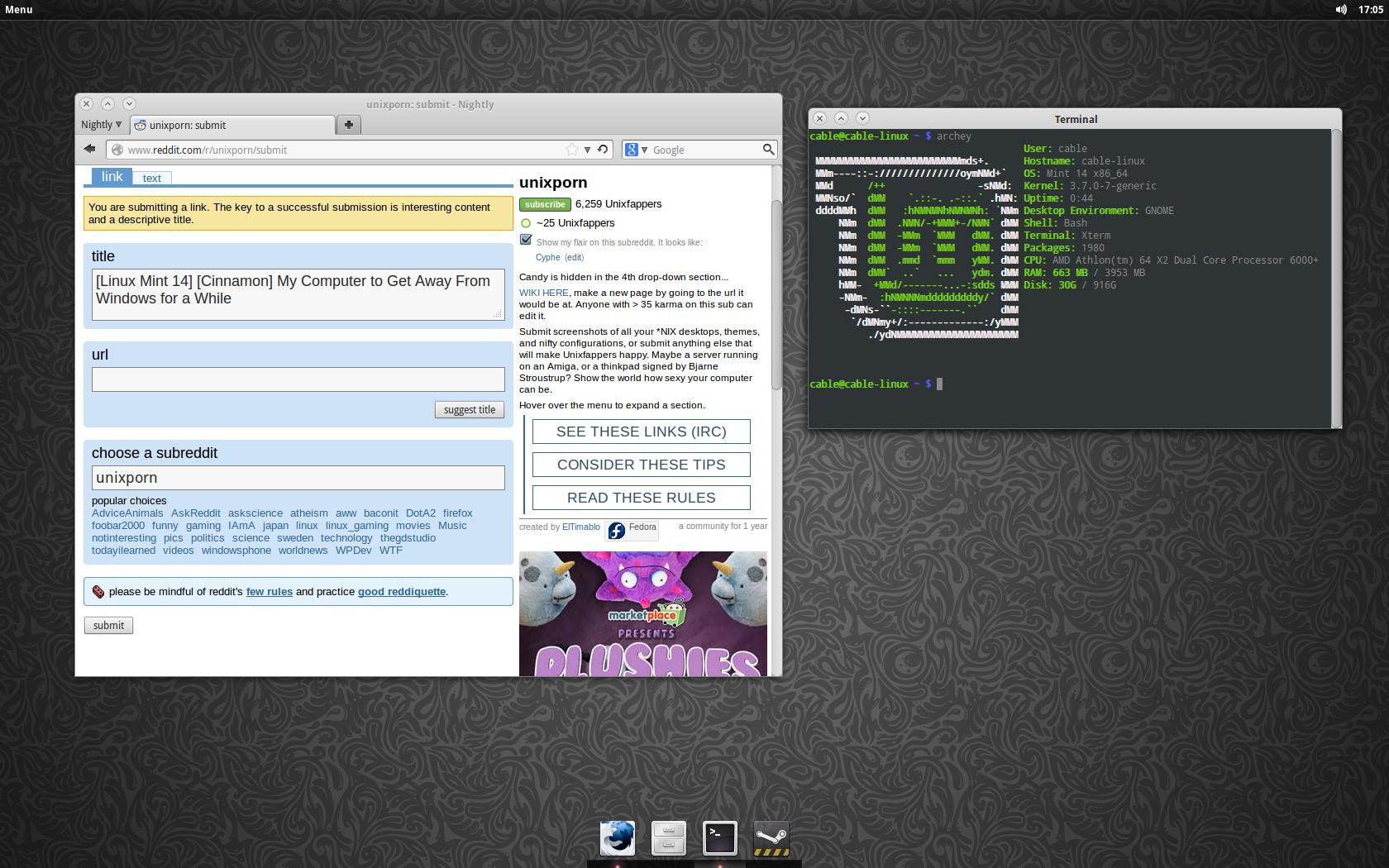Open Steam from the dock
1389x868 pixels.
pos(771,838)
